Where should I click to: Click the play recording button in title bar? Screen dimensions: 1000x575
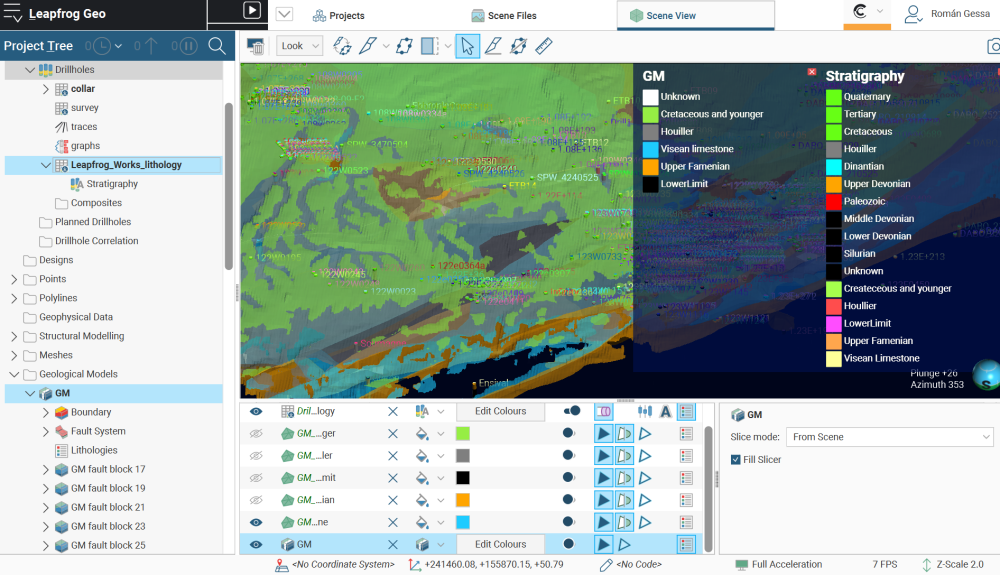pyautogui.click(x=252, y=11)
